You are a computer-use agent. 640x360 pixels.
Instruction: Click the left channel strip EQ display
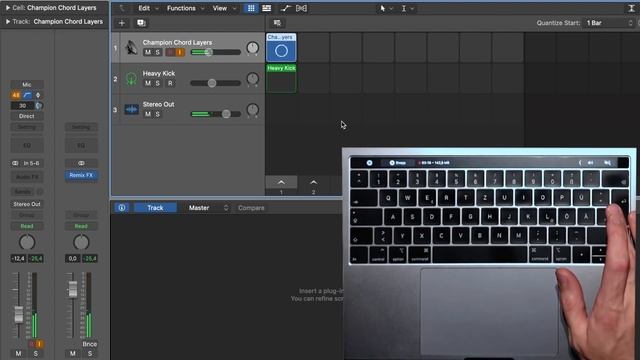tap(27, 145)
